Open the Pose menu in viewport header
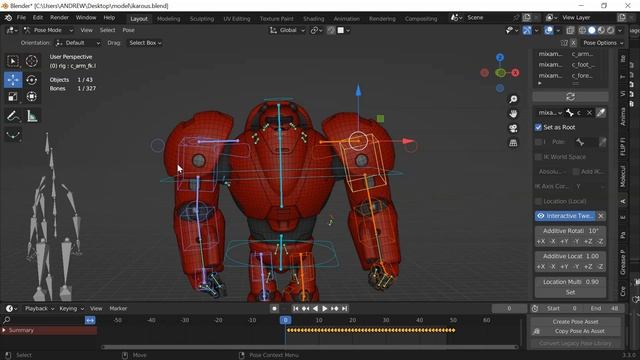This screenshot has height=360, width=640. tap(129, 30)
